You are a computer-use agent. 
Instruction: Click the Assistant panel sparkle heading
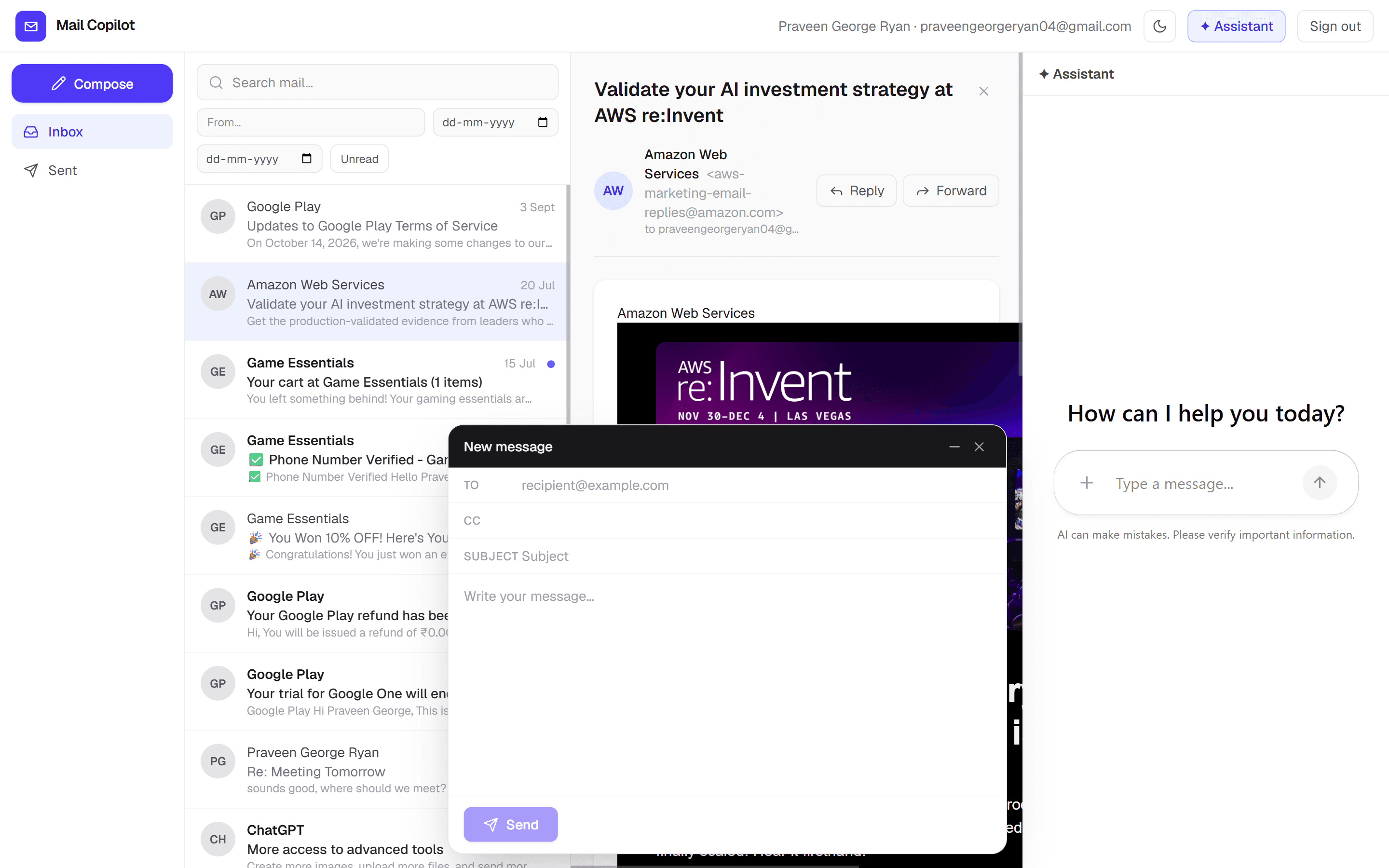(1076, 74)
